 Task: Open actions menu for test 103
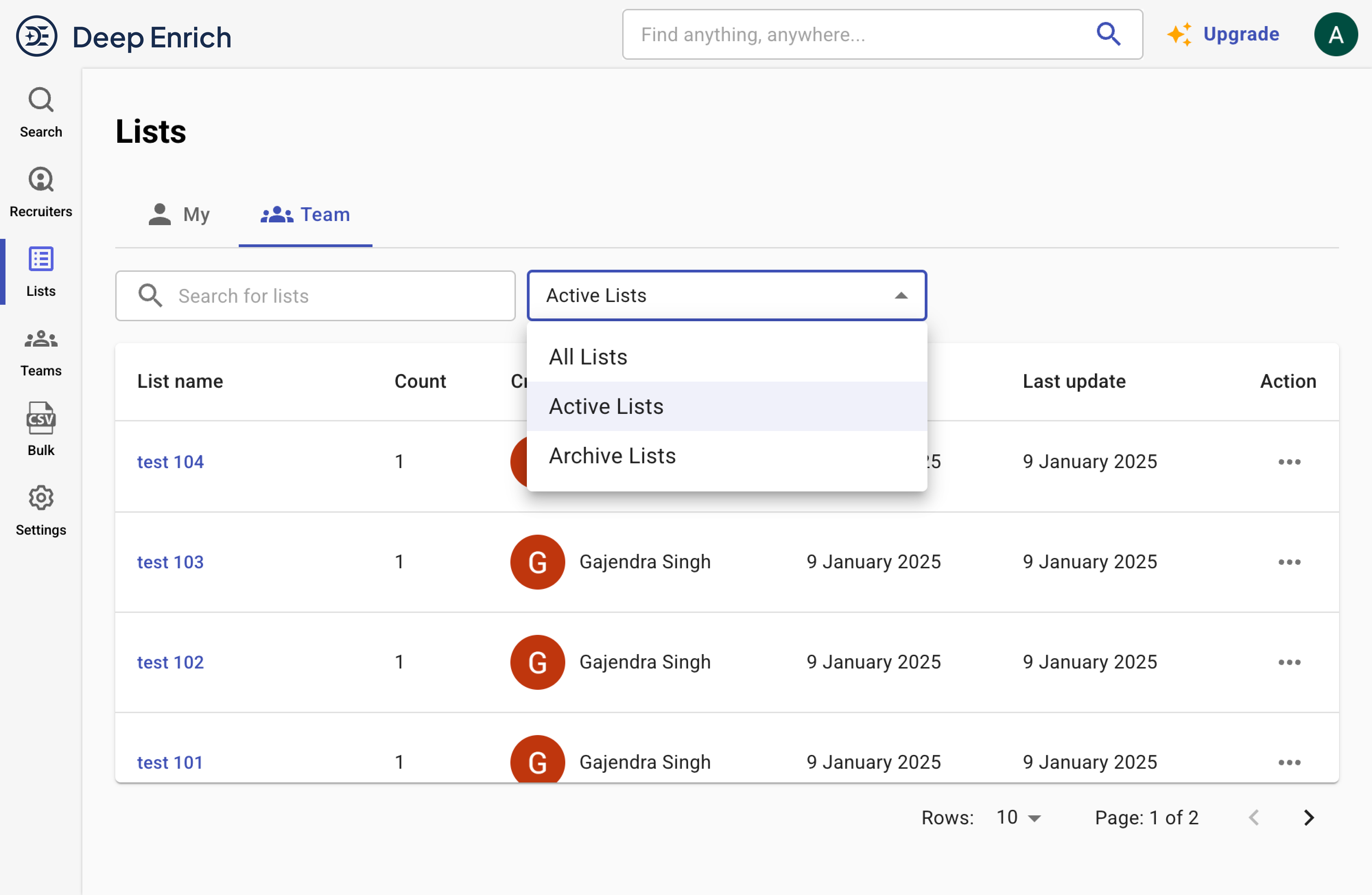[1289, 562]
